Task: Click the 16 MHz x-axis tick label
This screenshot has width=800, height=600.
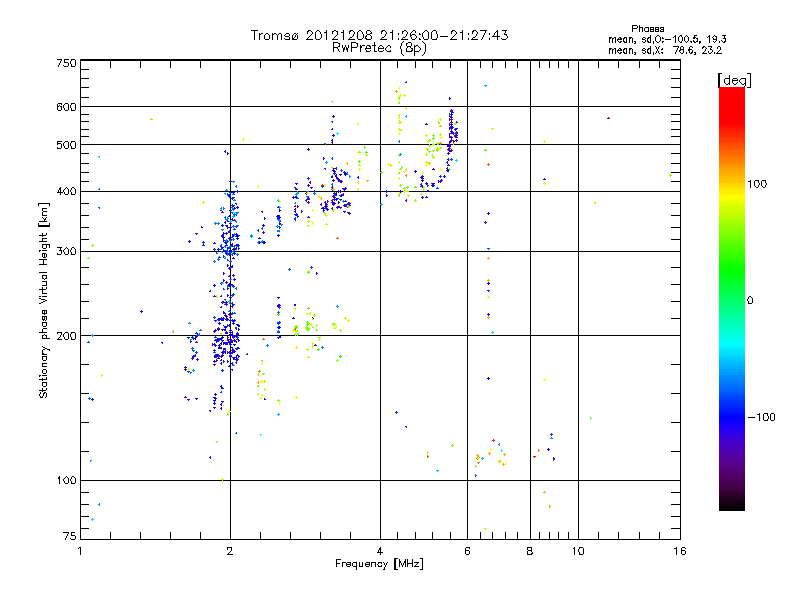Action: [680, 551]
